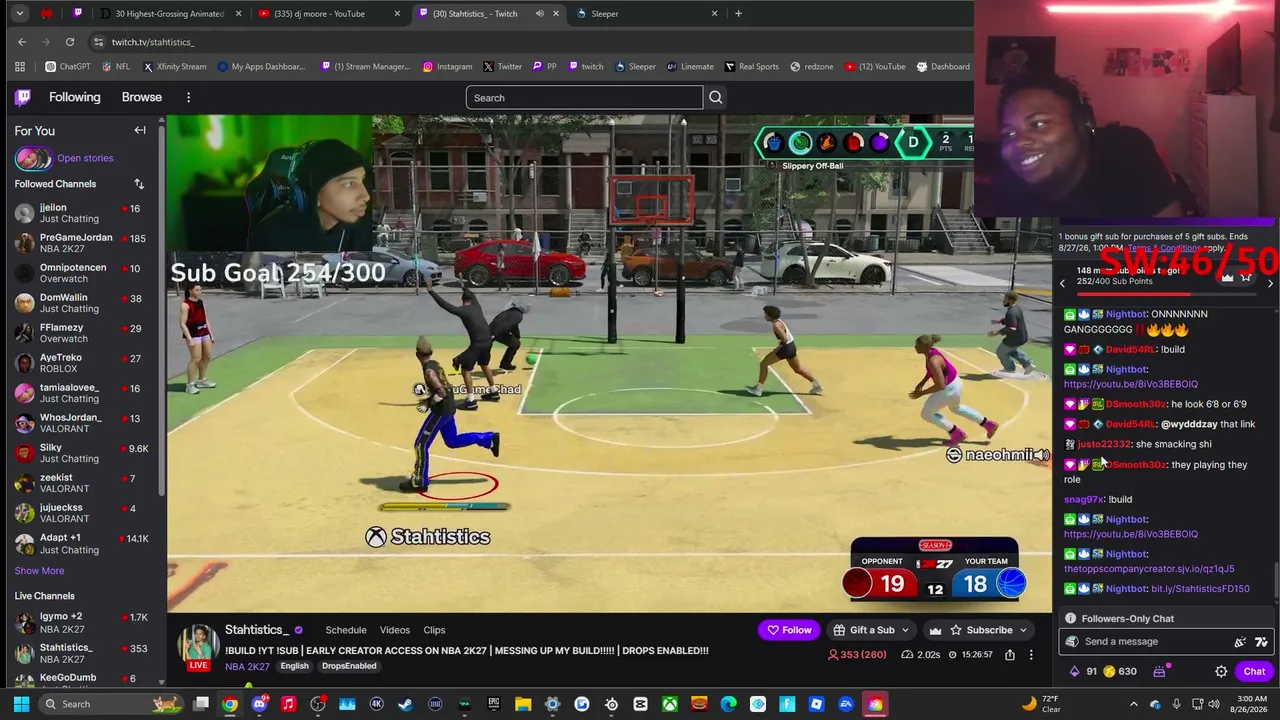This screenshot has height=720, width=1280.
Task: Send message with Chat button
Action: (1254, 671)
